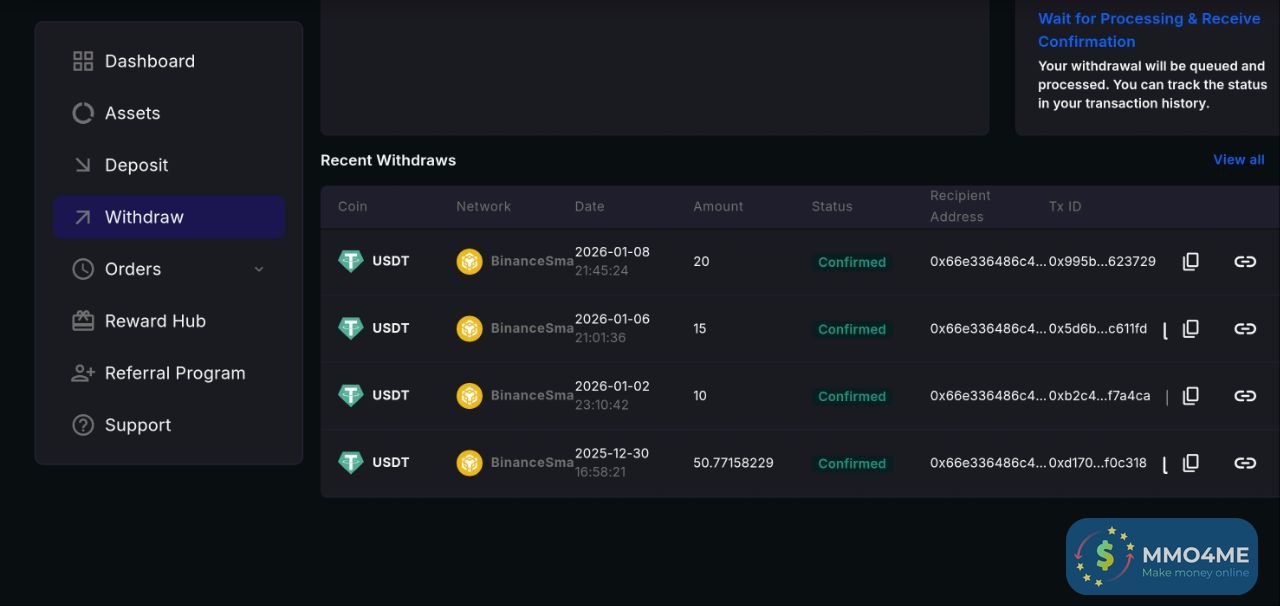Click the Wait for Processing & Receive Confirmation heading
The image size is (1280, 606).
[1148, 30]
